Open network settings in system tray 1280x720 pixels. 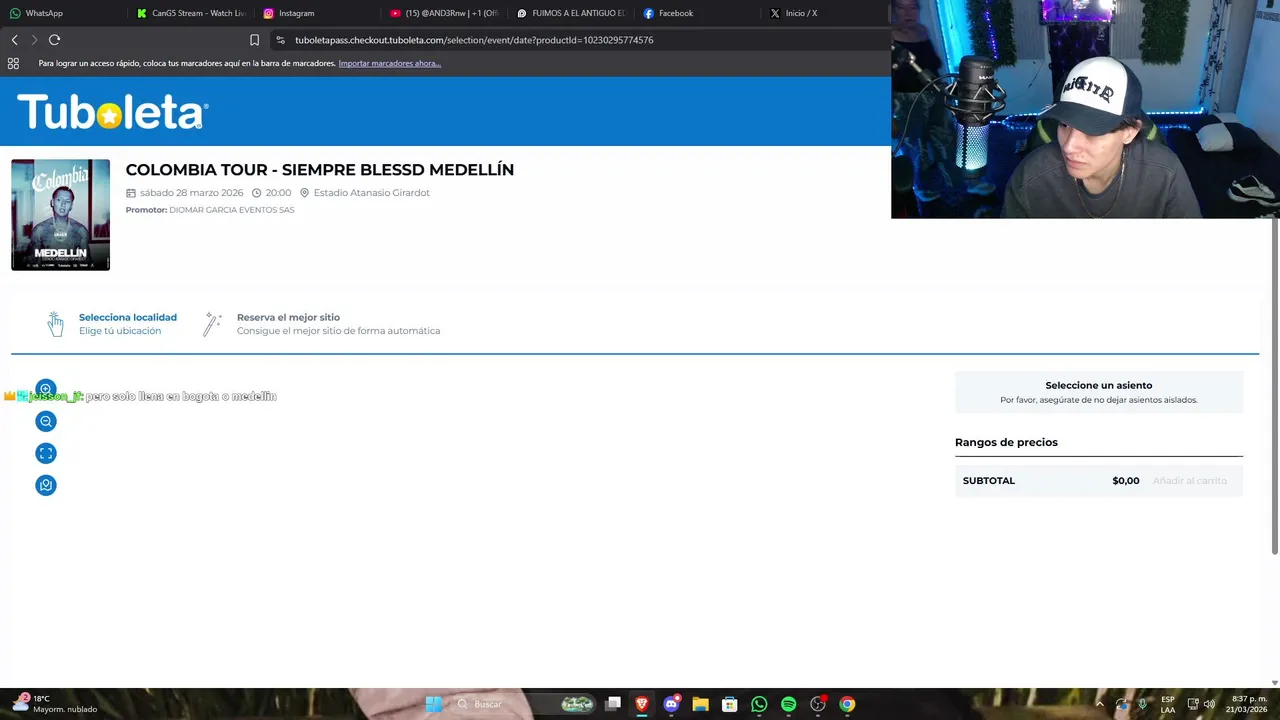(1192, 704)
